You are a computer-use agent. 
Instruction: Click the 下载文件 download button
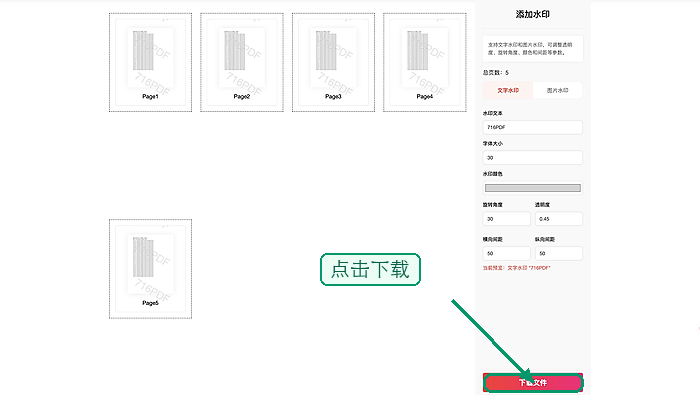(x=533, y=383)
